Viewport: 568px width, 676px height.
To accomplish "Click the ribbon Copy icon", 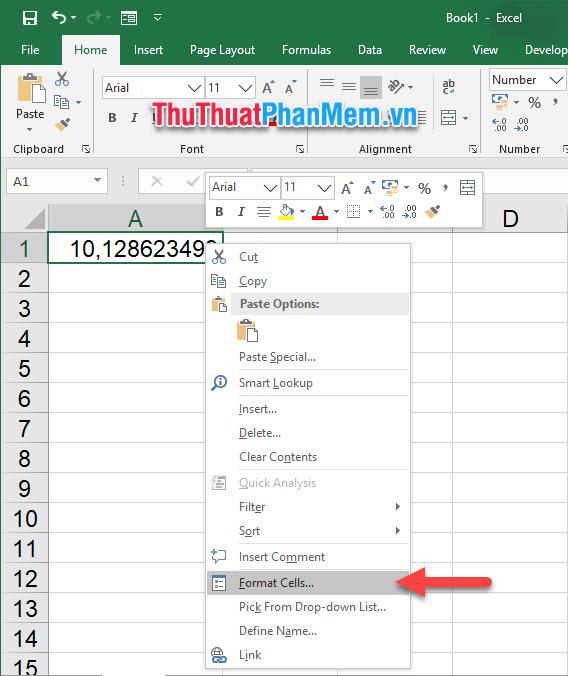I will pos(61,102).
